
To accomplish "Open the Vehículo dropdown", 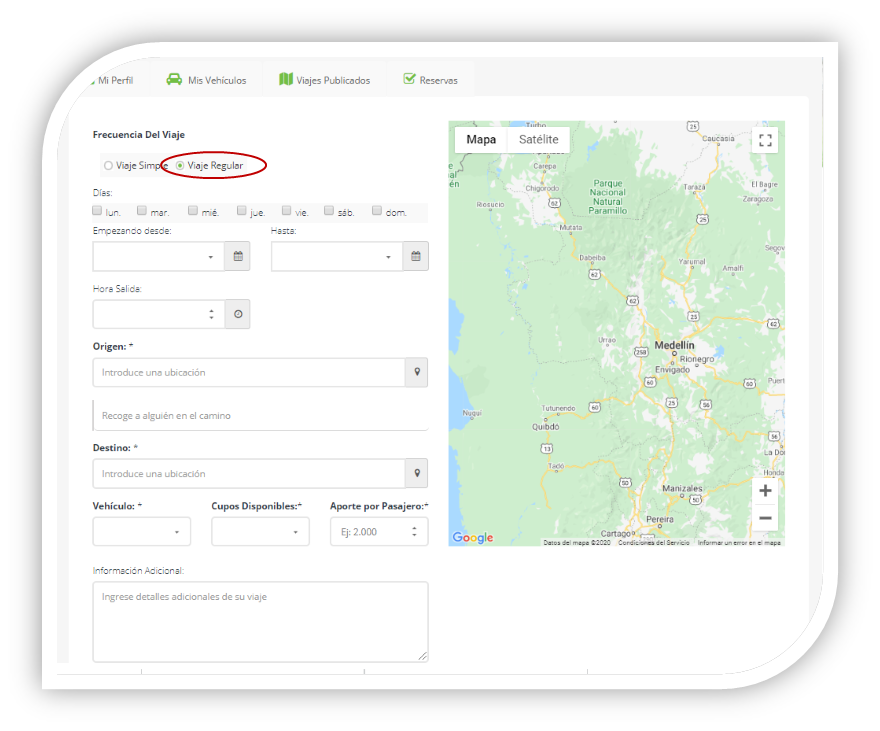I will point(141,531).
